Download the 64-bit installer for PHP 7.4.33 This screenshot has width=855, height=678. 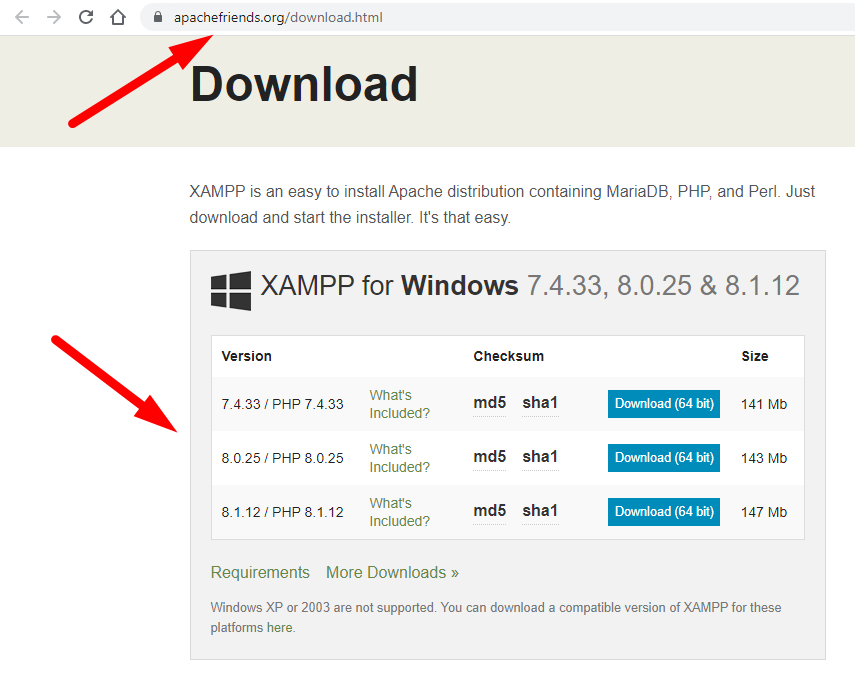tap(663, 403)
